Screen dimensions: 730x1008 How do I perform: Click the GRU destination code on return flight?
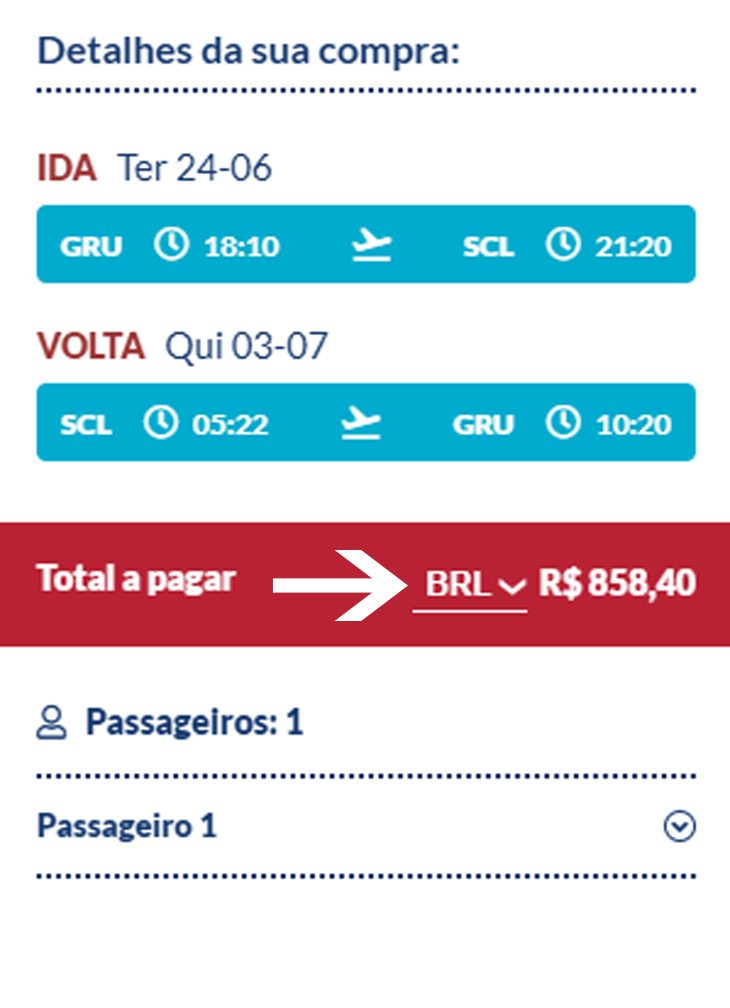(483, 424)
